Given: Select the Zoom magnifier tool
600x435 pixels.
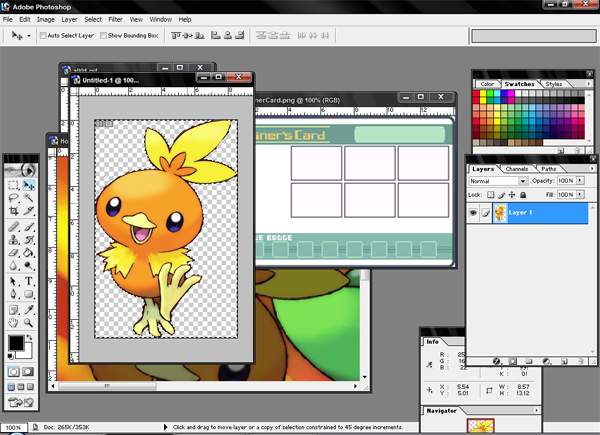Looking at the screenshot, I should point(29,323).
